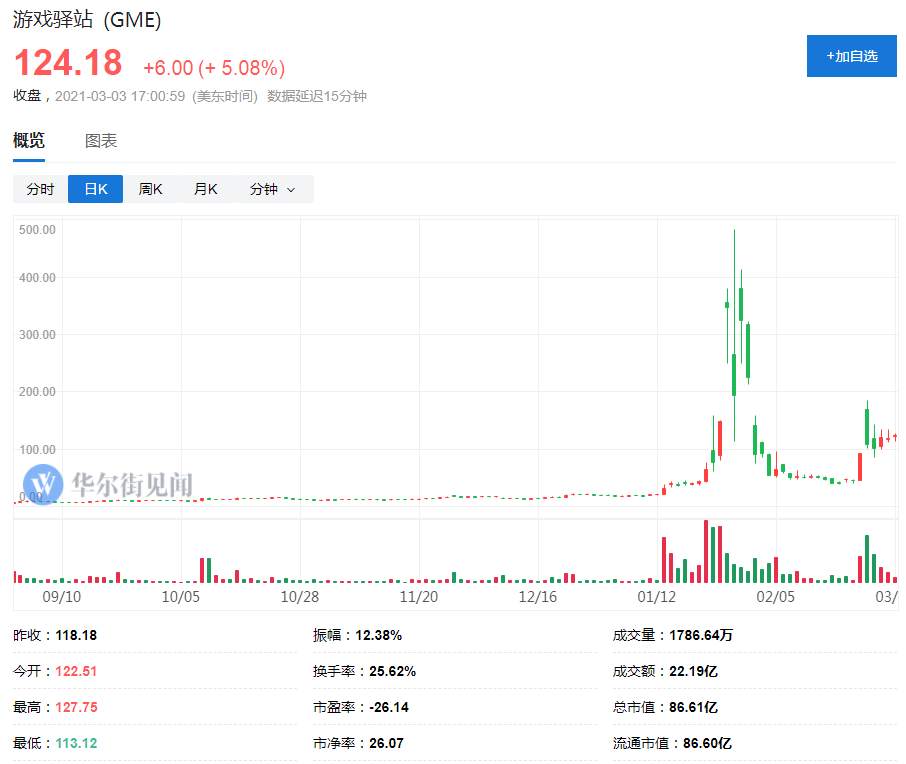The height and width of the screenshot is (764, 906).
Task: Click the 换手率 value 25.62%
Action: coord(392,671)
